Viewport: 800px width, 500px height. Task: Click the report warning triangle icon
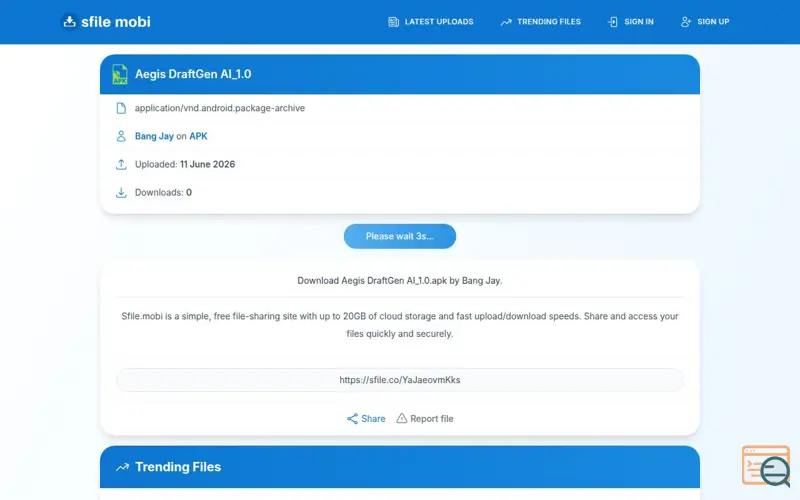(x=402, y=418)
